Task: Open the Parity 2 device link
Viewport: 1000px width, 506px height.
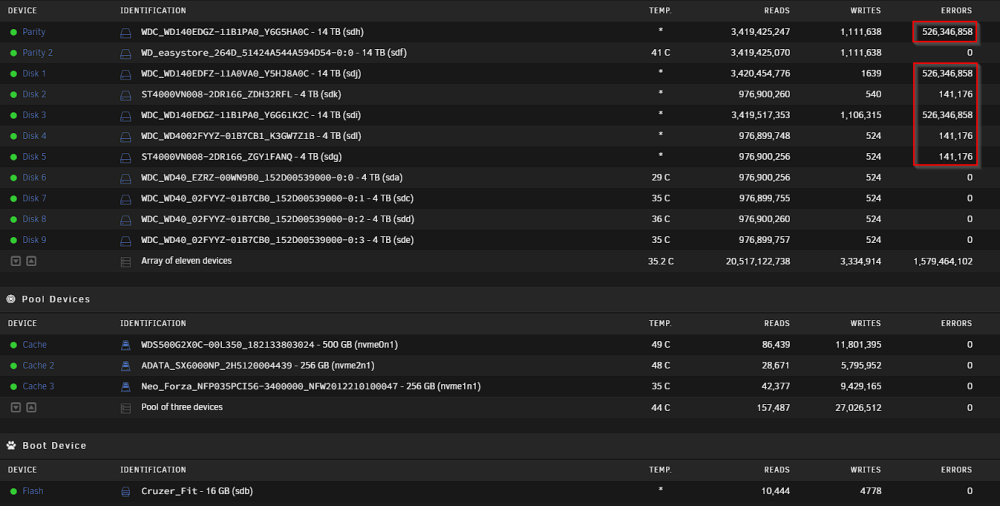Action: 38,52
